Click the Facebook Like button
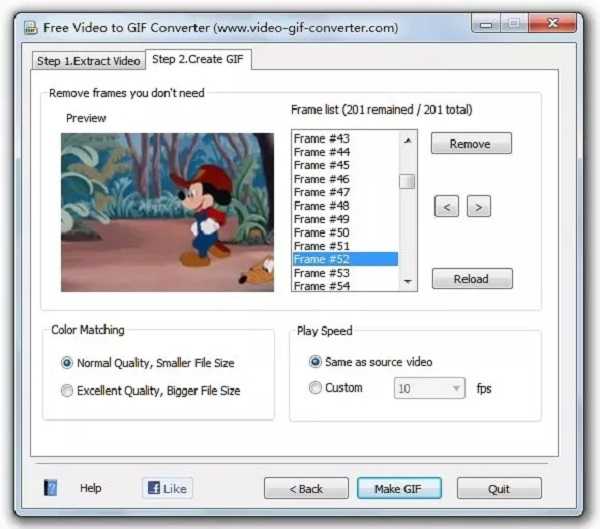This screenshot has width=600, height=529. tap(167, 488)
